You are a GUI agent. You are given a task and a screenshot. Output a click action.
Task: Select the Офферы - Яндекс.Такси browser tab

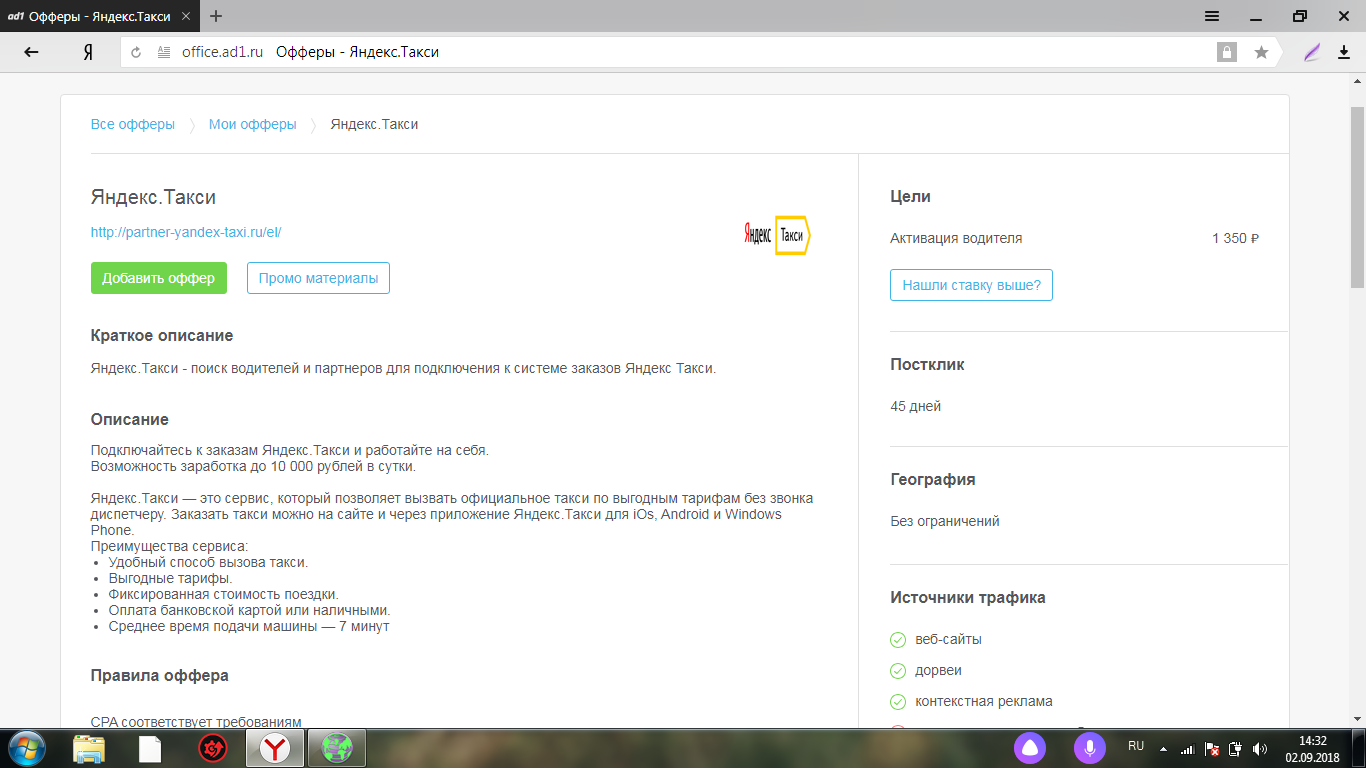point(100,16)
